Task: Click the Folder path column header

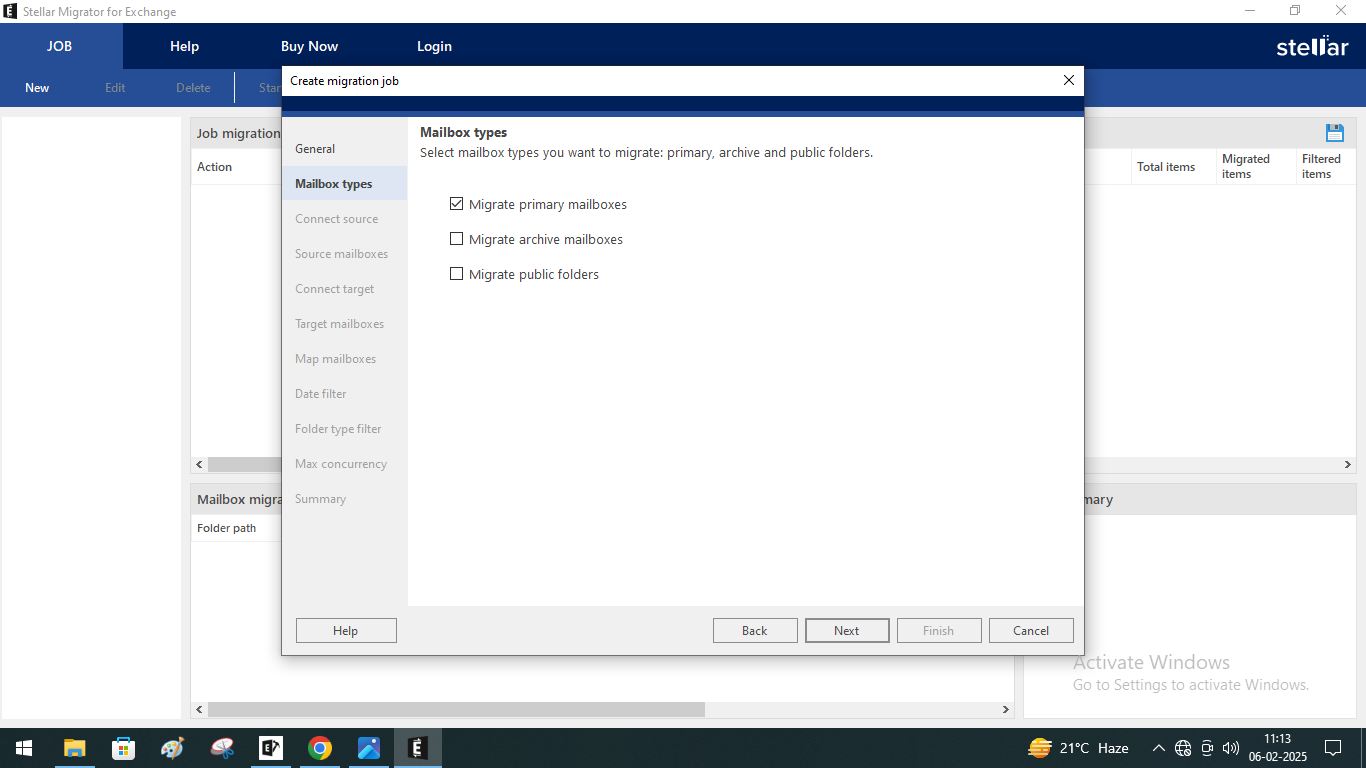Action: (x=227, y=528)
